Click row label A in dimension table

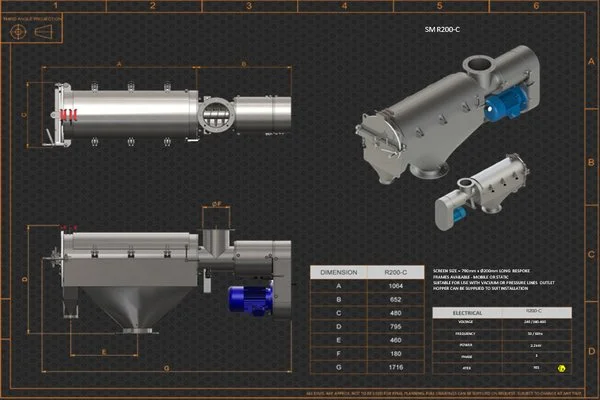339,286
